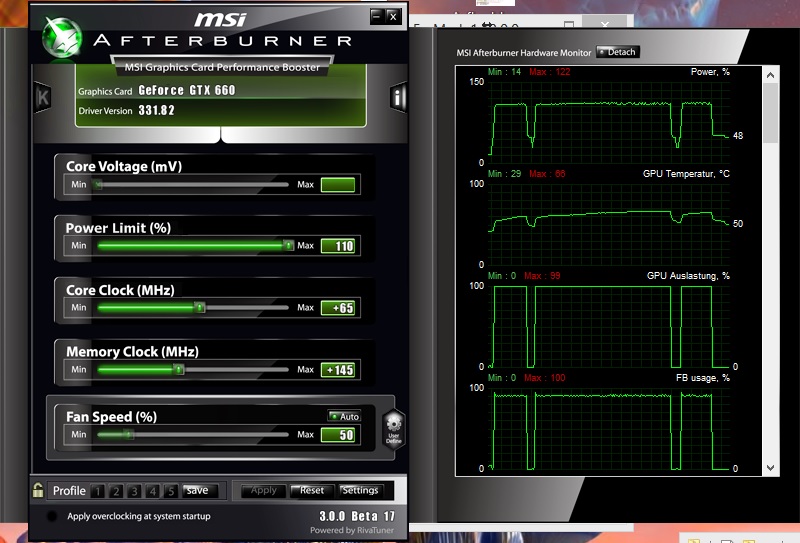Viewport: 800px width, 543px height.
Task: Click the Memory Clock slider handle
Action: pos(179,369)
